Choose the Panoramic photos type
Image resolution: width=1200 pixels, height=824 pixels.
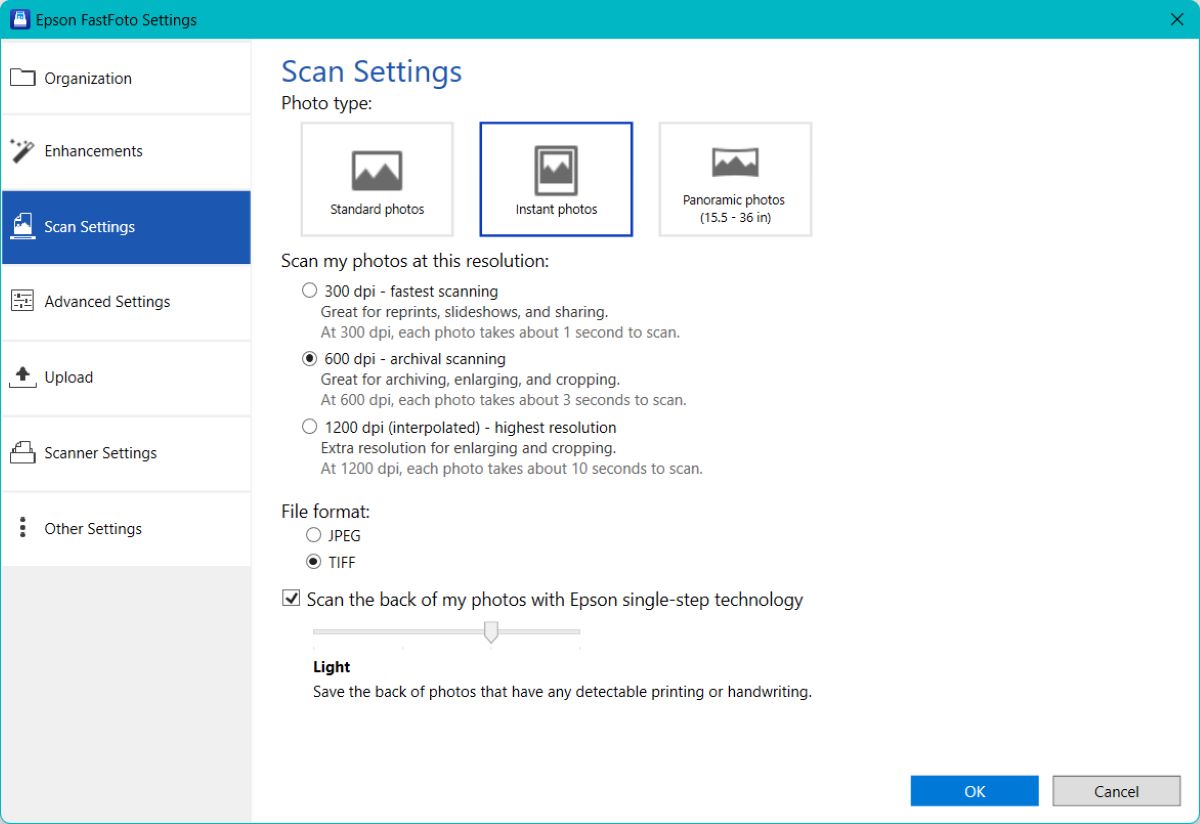click(x=734, y=180)
